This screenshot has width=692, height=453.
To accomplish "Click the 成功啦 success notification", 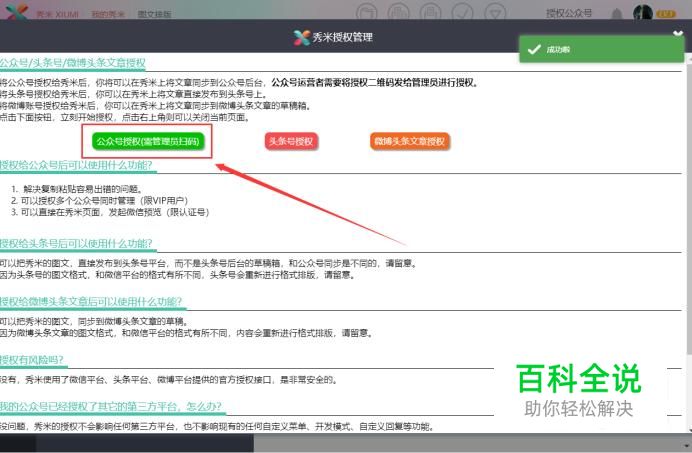I will click(x=602, y=49).
